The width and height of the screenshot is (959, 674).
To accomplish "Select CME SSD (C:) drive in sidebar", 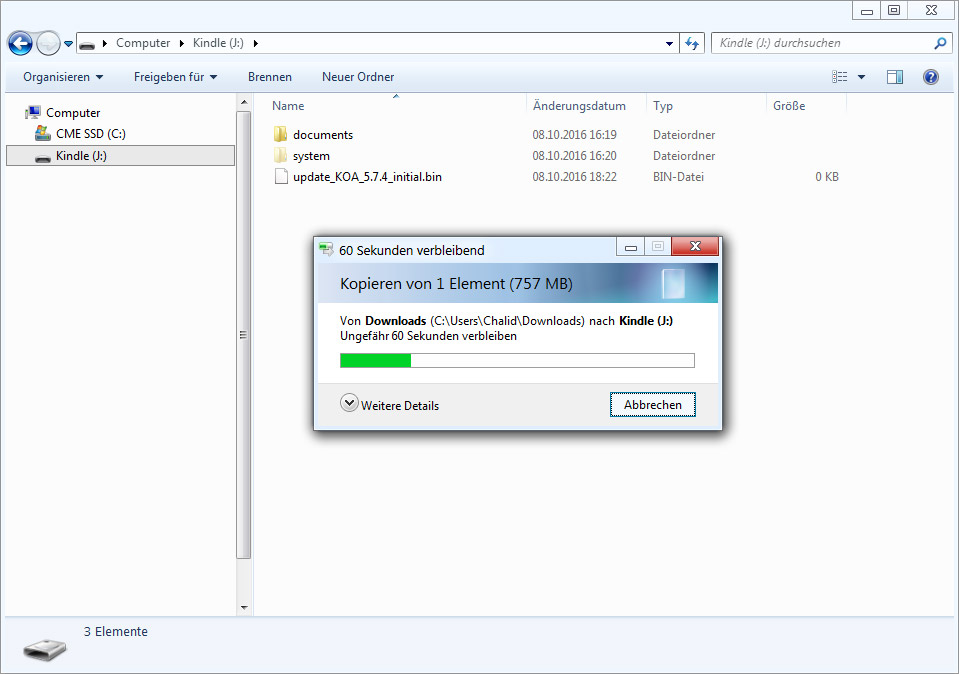I will coord(90,134).
